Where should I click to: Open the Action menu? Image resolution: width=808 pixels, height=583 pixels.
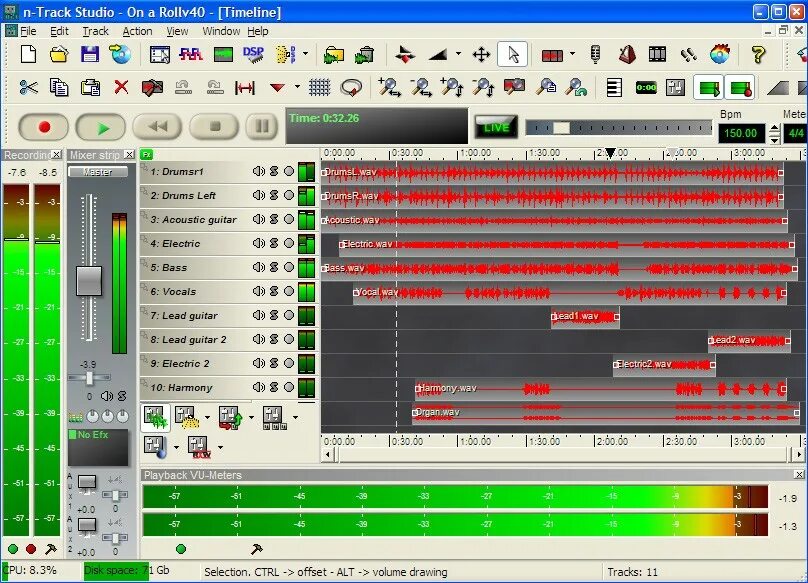coord(137,31)
